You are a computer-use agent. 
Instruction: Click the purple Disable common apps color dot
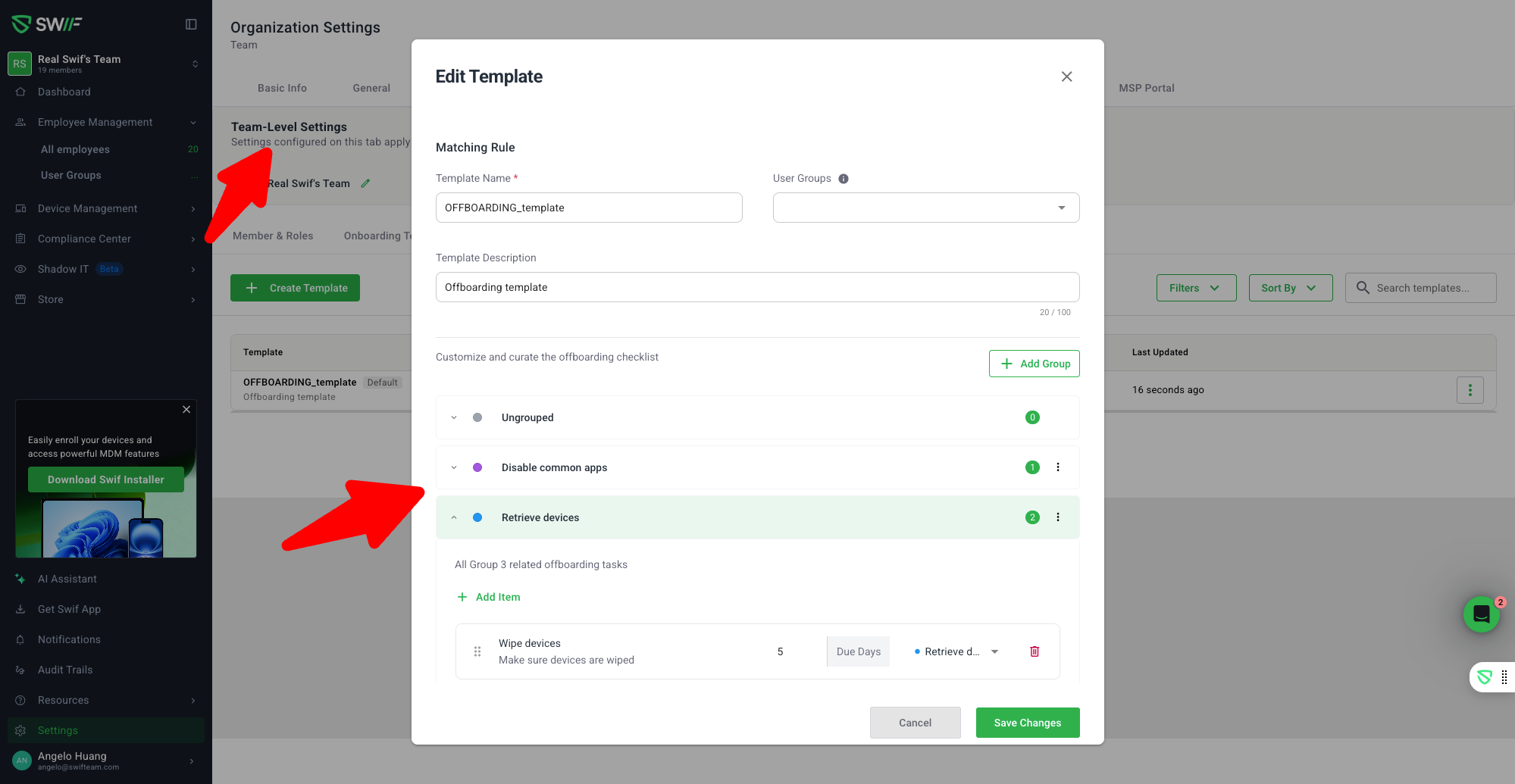[477, 467]
